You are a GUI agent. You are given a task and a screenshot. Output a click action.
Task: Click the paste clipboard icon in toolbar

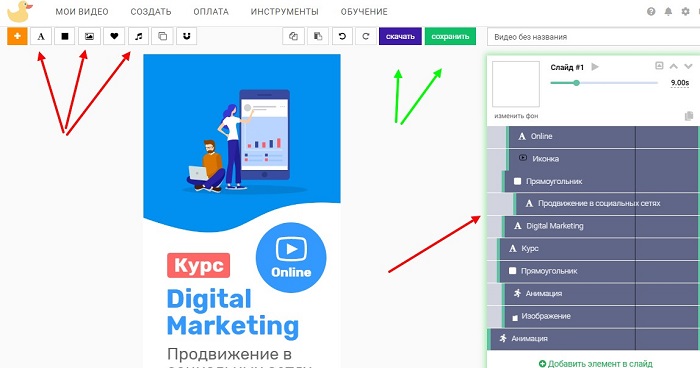point(318,36)
